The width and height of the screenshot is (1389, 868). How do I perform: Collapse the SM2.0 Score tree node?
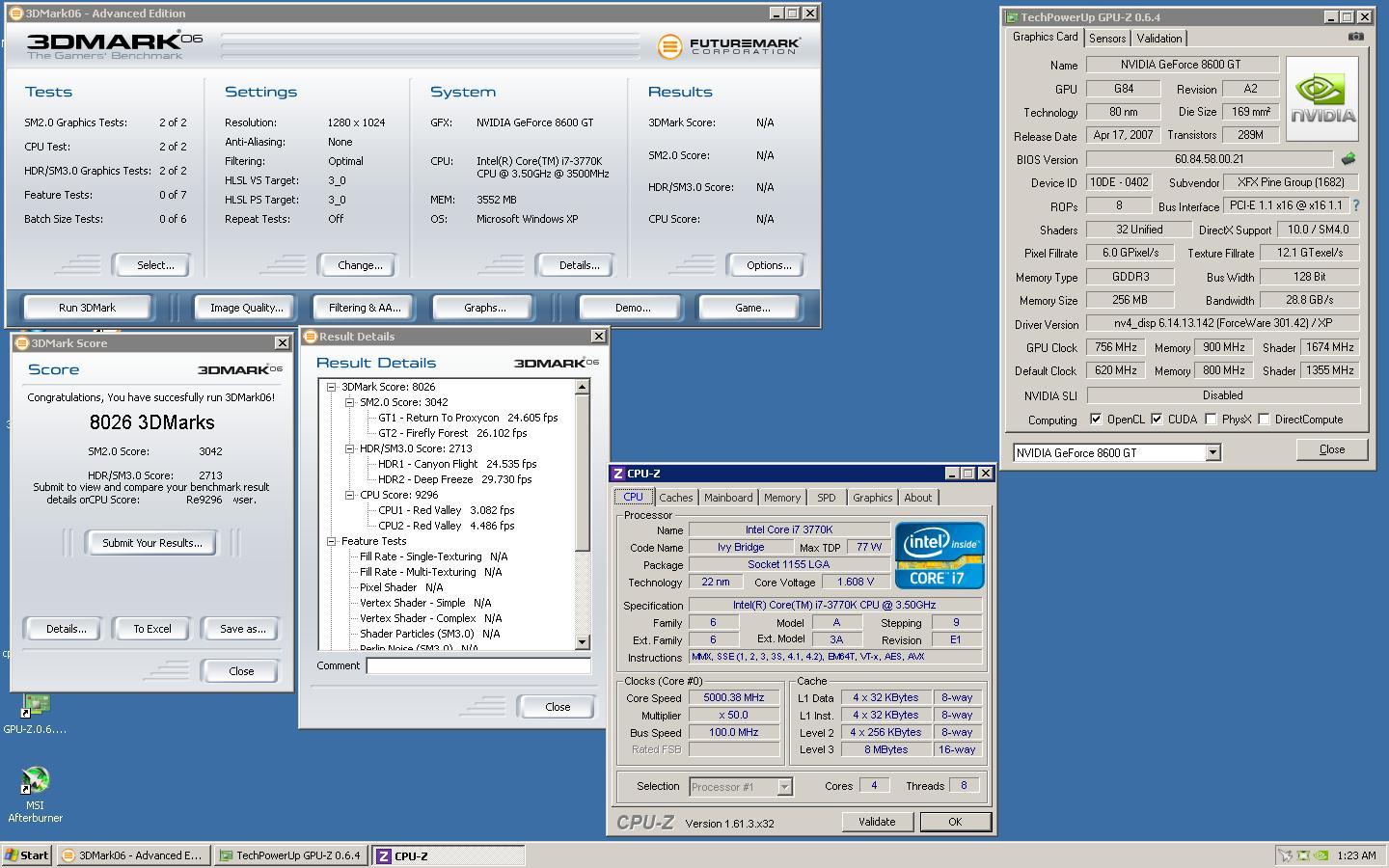(349, 402)
